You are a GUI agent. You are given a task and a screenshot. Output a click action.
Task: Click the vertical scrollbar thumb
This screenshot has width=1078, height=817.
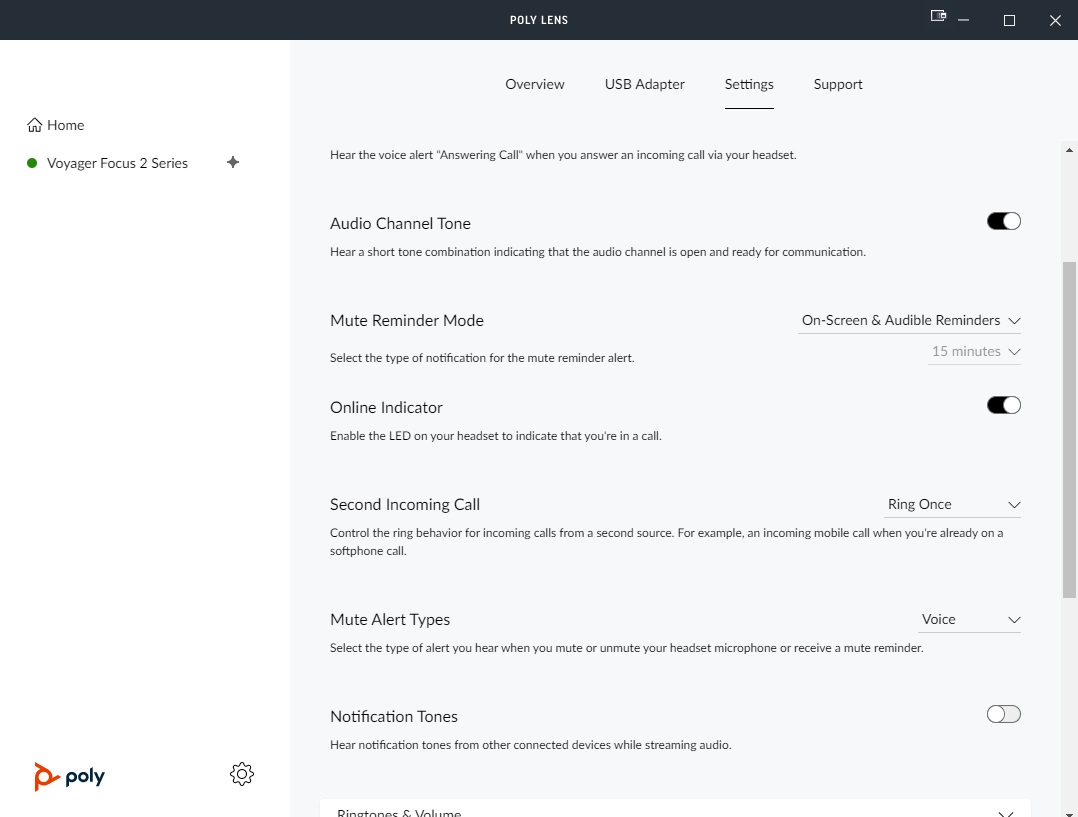click(x=1069, y=430)
